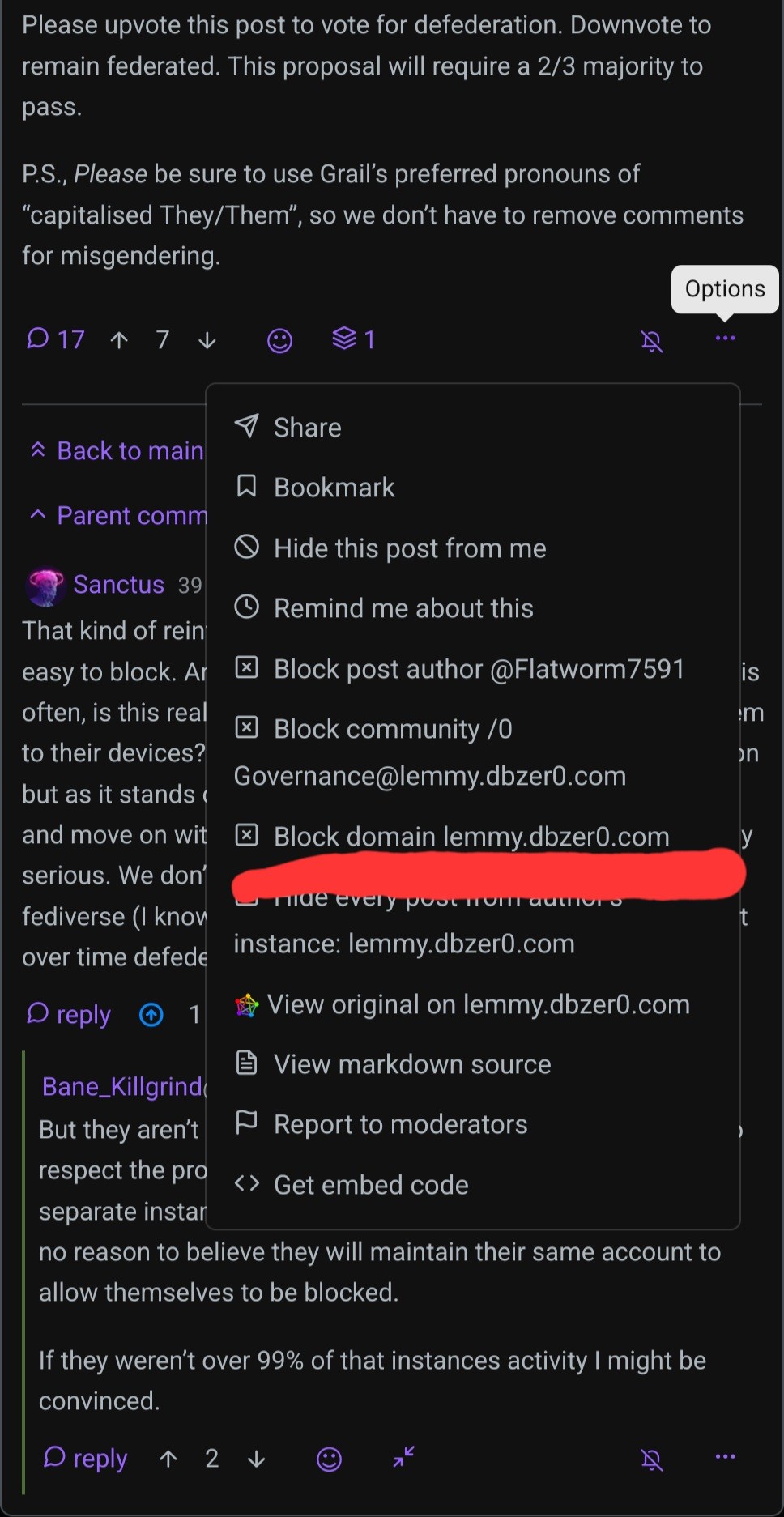
Task: Downvote the defederation post
Action: pos(207,340)
